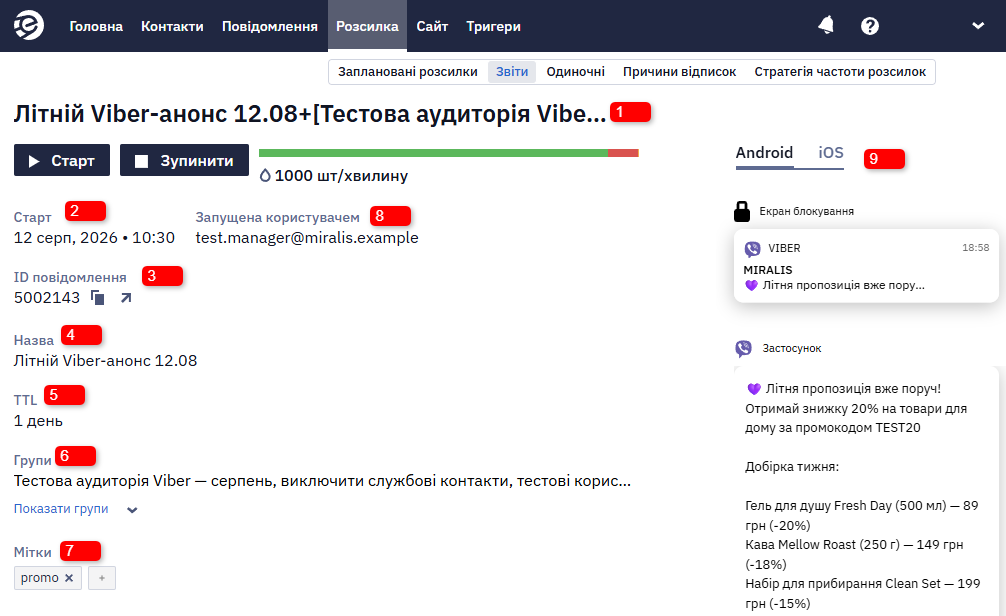The image size is (1006, 616).
Task: Click the Гель для душу Fresh Day line
Action: pyautogui.click(x=862, y=515)
